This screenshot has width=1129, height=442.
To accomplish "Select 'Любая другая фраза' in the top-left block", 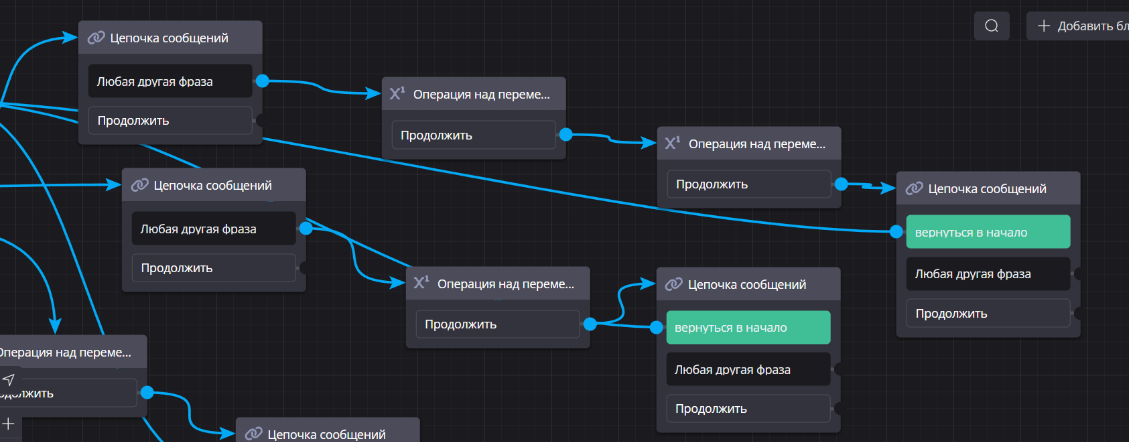I will (x=169, y=81).
